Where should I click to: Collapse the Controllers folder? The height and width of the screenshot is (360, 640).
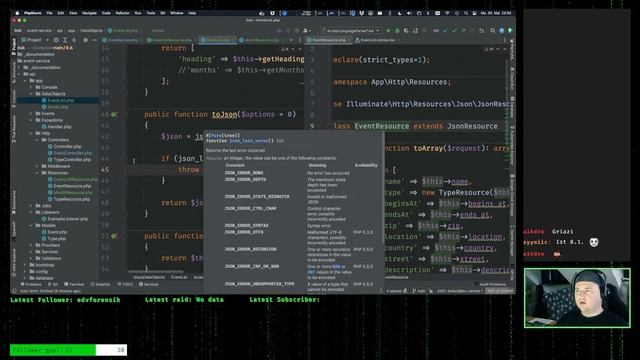tap(37, 140)
